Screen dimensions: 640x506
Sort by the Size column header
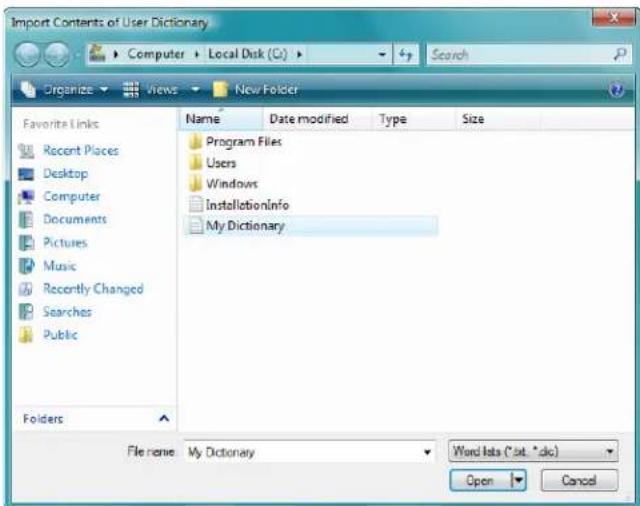pyautogui.click(x=498, y=119)
